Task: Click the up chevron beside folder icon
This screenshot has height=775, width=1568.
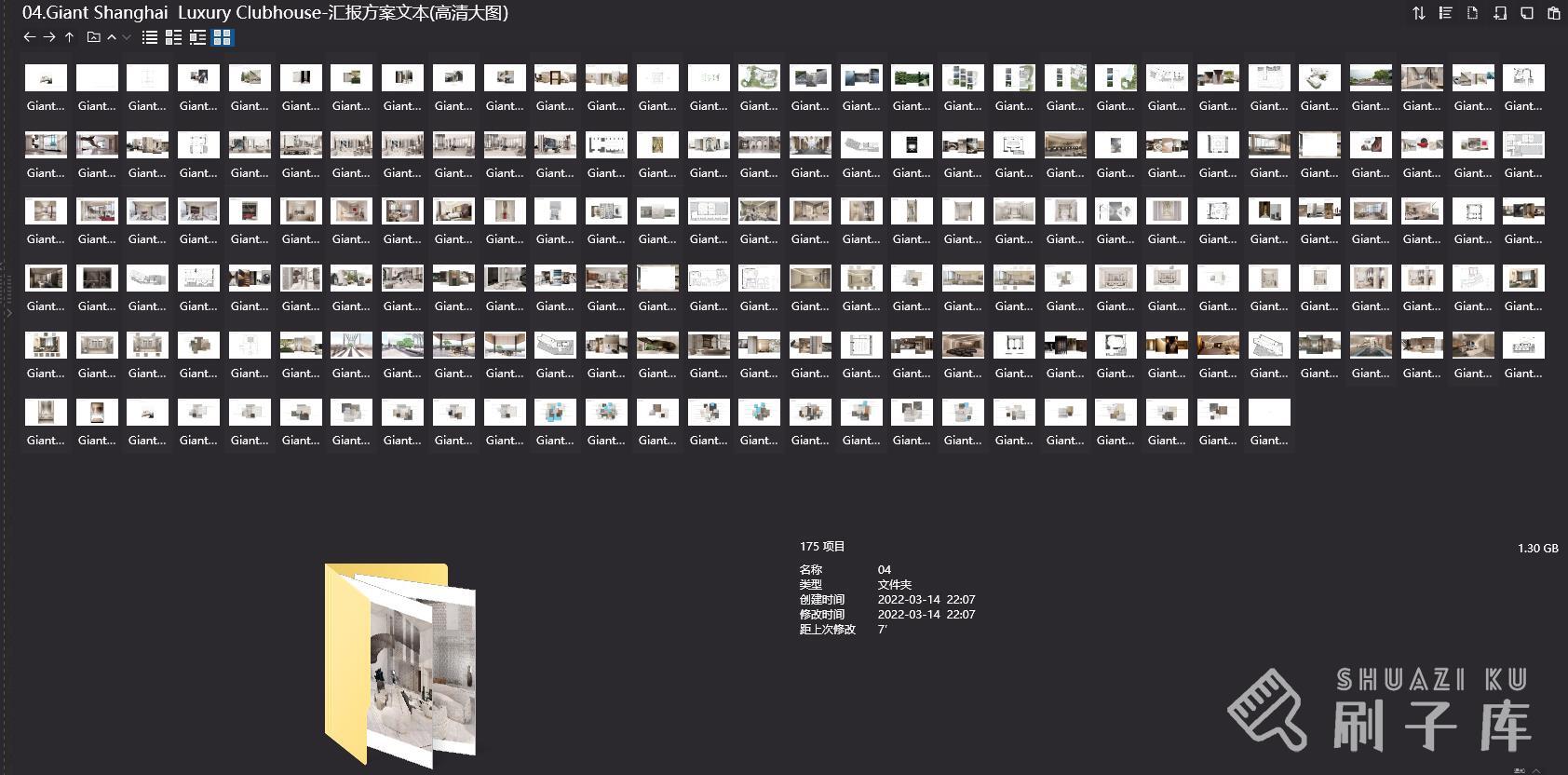Action: (112, 37)
